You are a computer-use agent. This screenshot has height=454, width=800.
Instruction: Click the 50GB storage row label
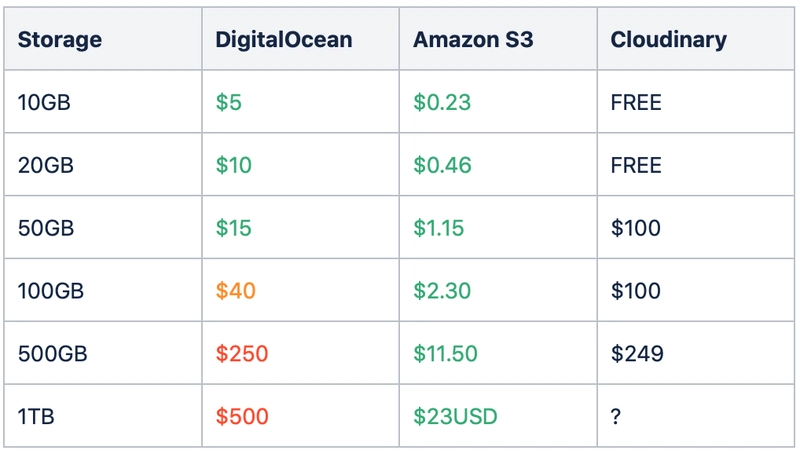[45, 228]
